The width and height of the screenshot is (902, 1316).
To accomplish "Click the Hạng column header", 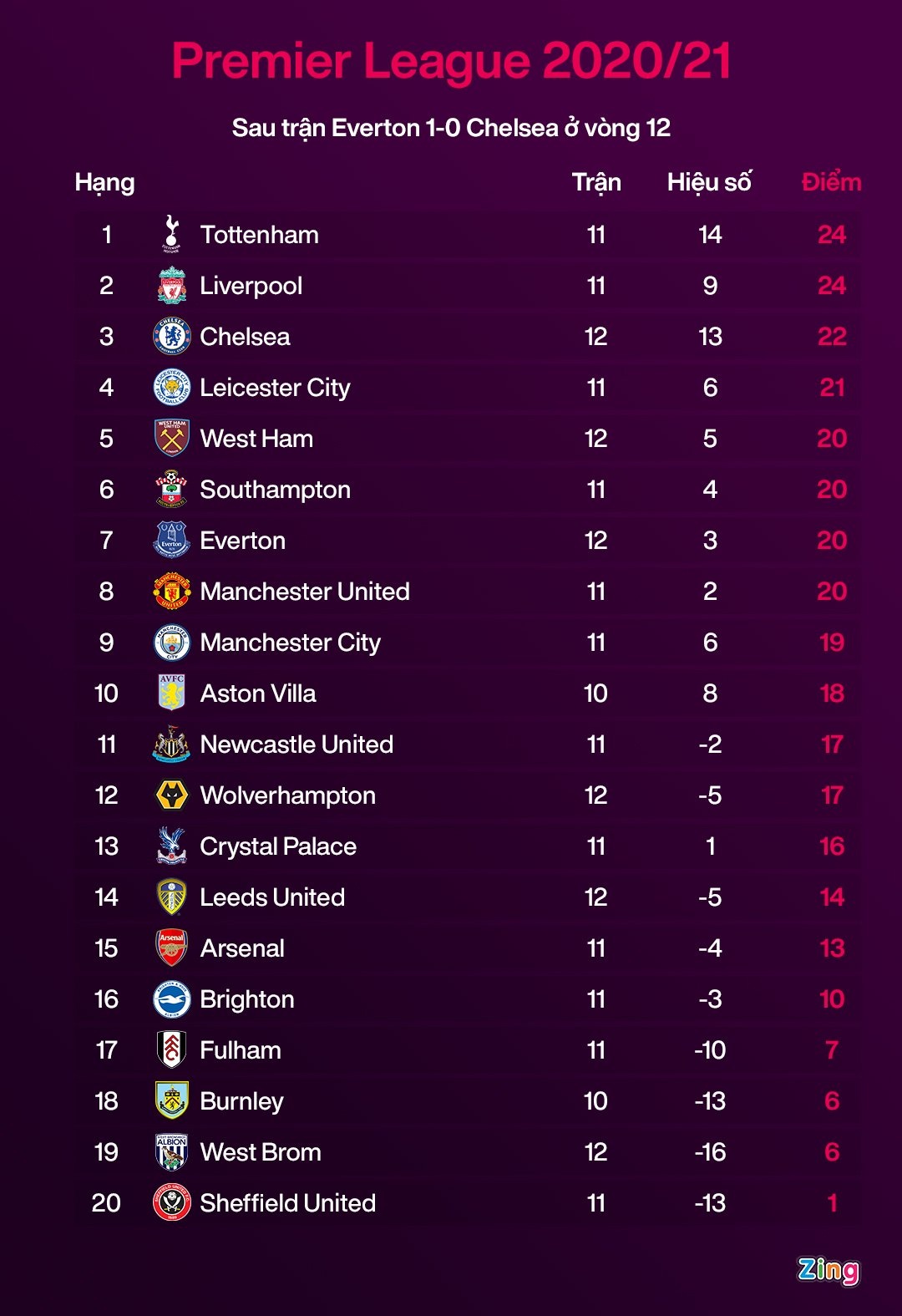I will click(x=104, y=182).
